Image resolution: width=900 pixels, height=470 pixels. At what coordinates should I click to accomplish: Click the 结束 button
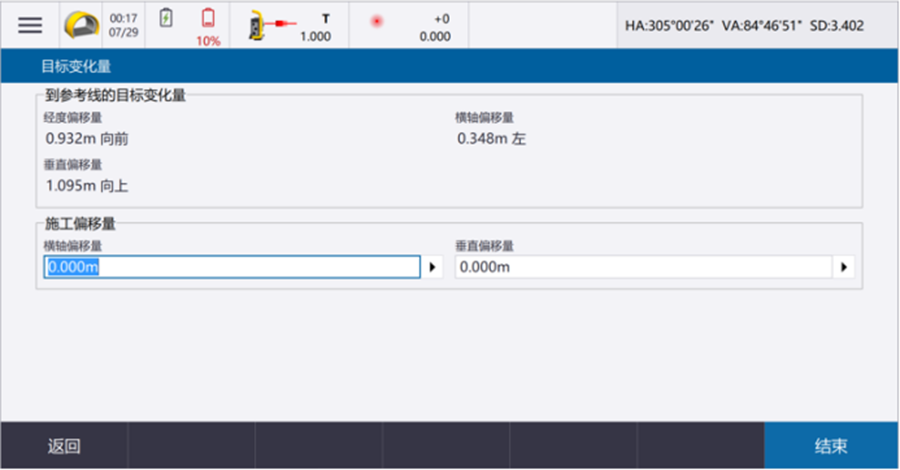(x=831, y=446)
